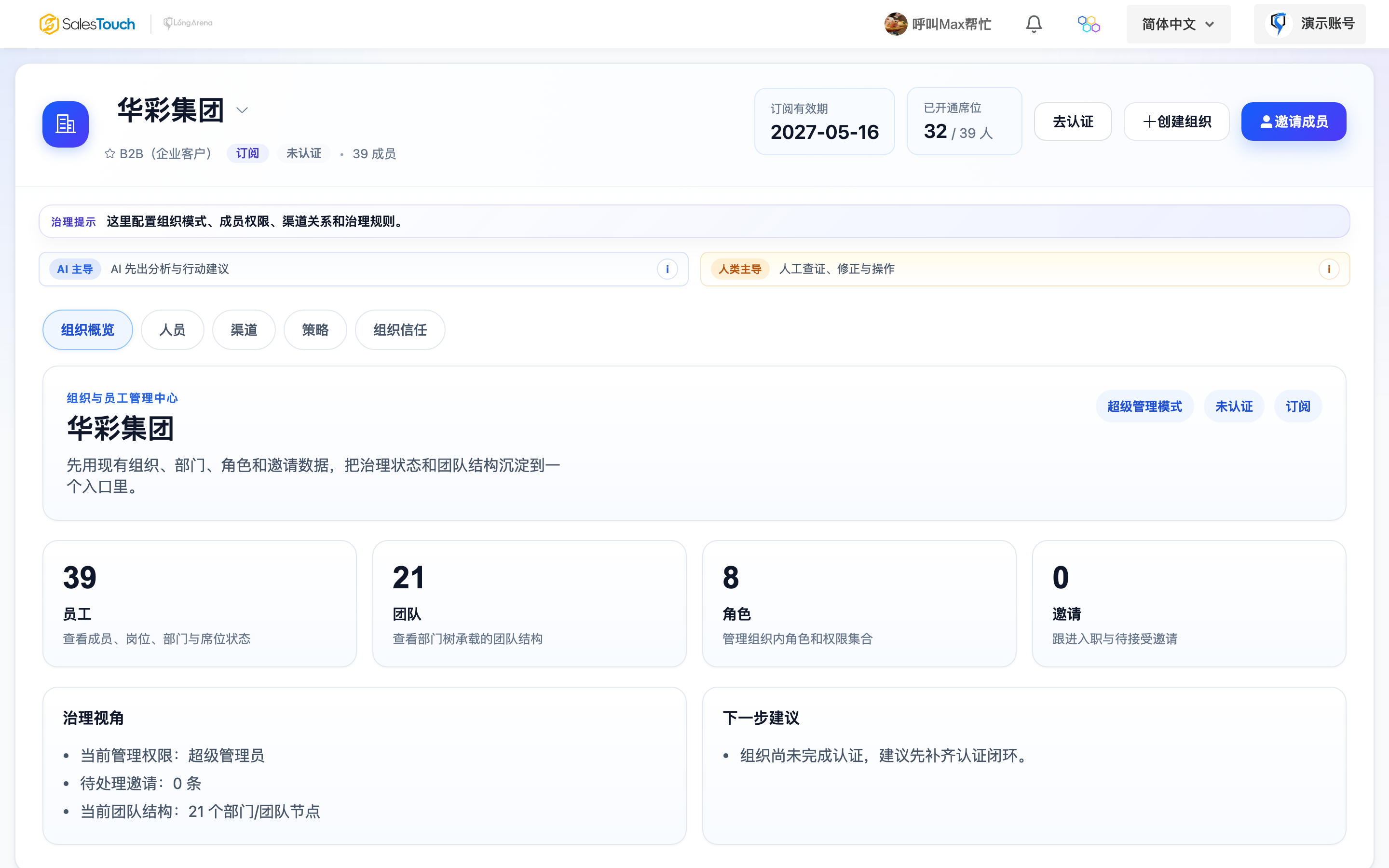1389x868 pixels.
Task: Click the 订阅有效期 2027-05-16 box
Action: [x=824, y=122]
